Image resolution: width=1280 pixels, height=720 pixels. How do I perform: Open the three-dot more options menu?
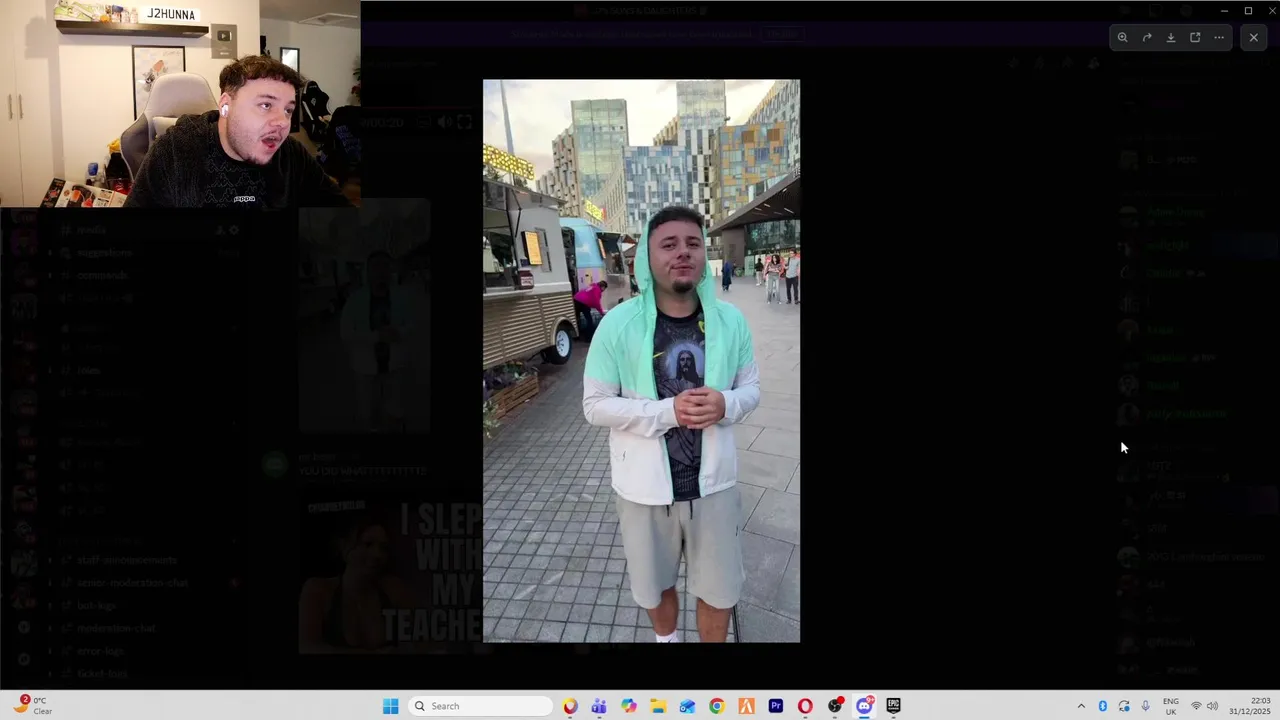pyautogui.click(x=1219, y=37)
